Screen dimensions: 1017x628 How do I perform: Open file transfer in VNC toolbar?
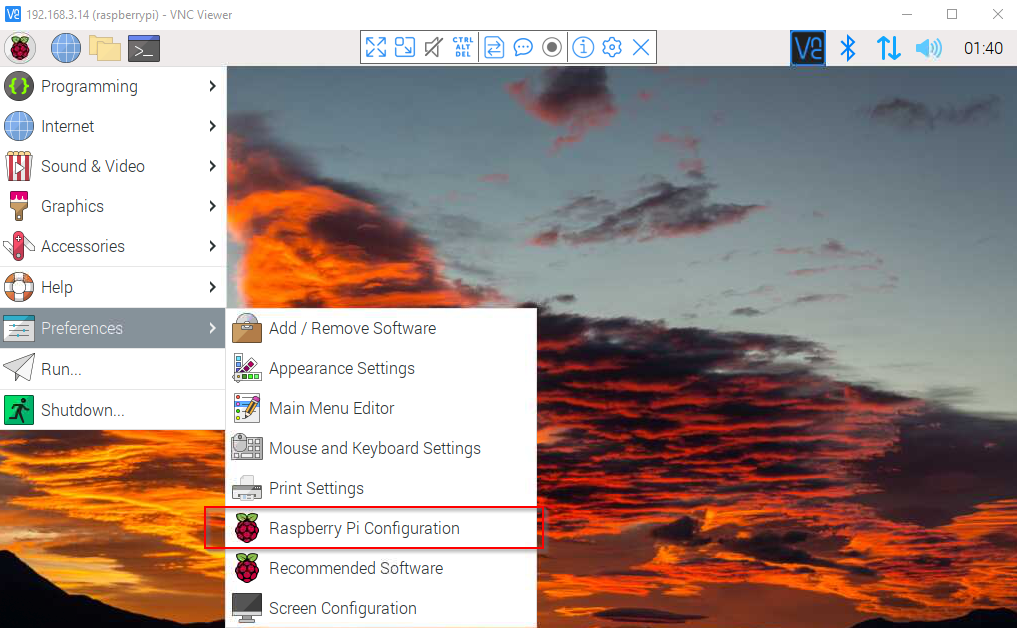click(x=494, y=47)
